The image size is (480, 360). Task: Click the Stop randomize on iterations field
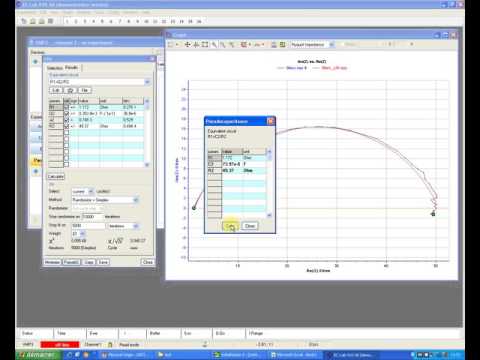pos(92,217)
